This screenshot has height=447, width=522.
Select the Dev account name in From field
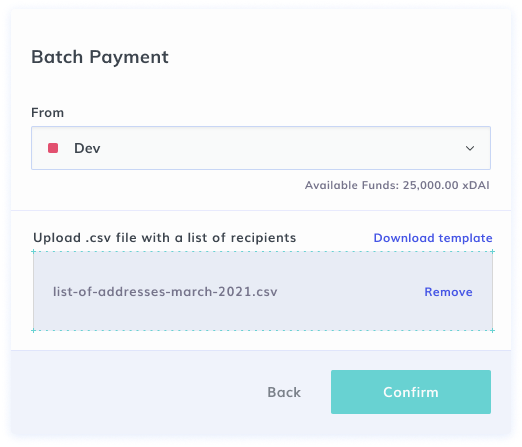[x=87, y=148]
